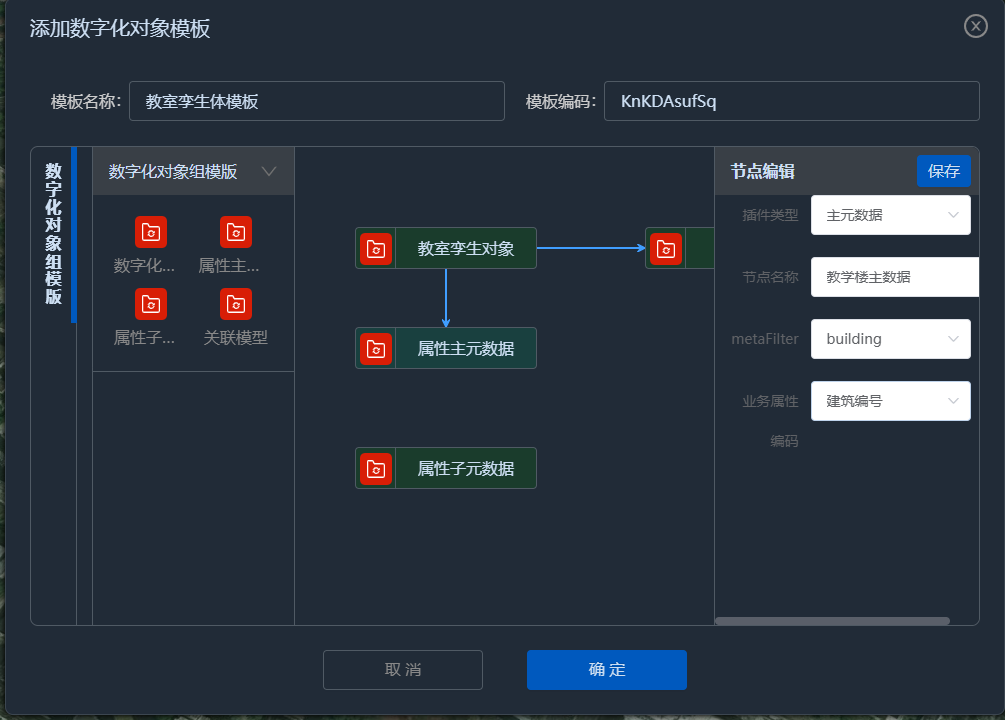This screenshot has height=720, width=1005.
Task: Click the icon on the 属性子元数据 node
Action: (x=376, y=469)
